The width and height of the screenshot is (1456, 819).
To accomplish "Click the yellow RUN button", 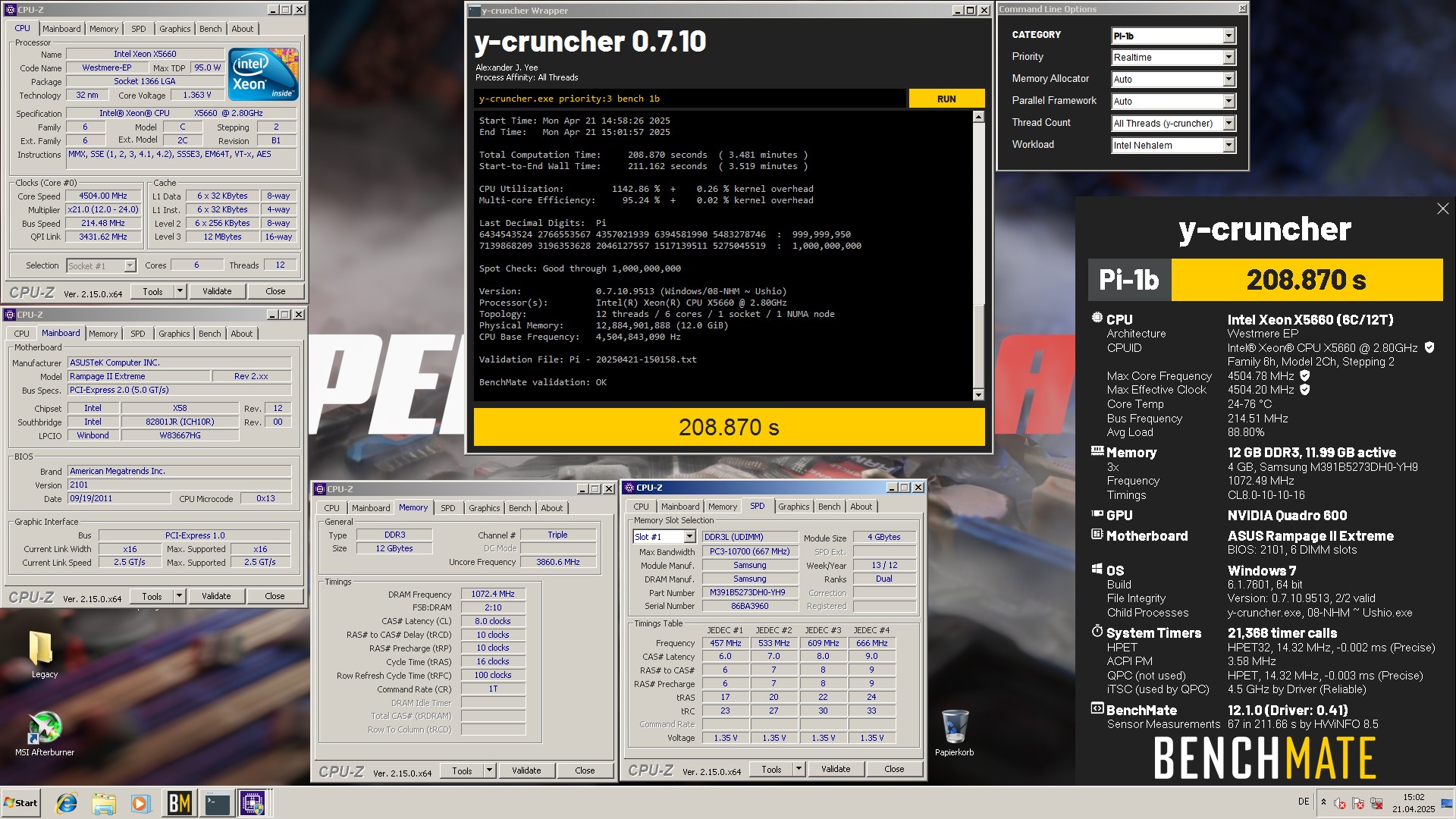I will pyautogui.click(x=946, y=99).
